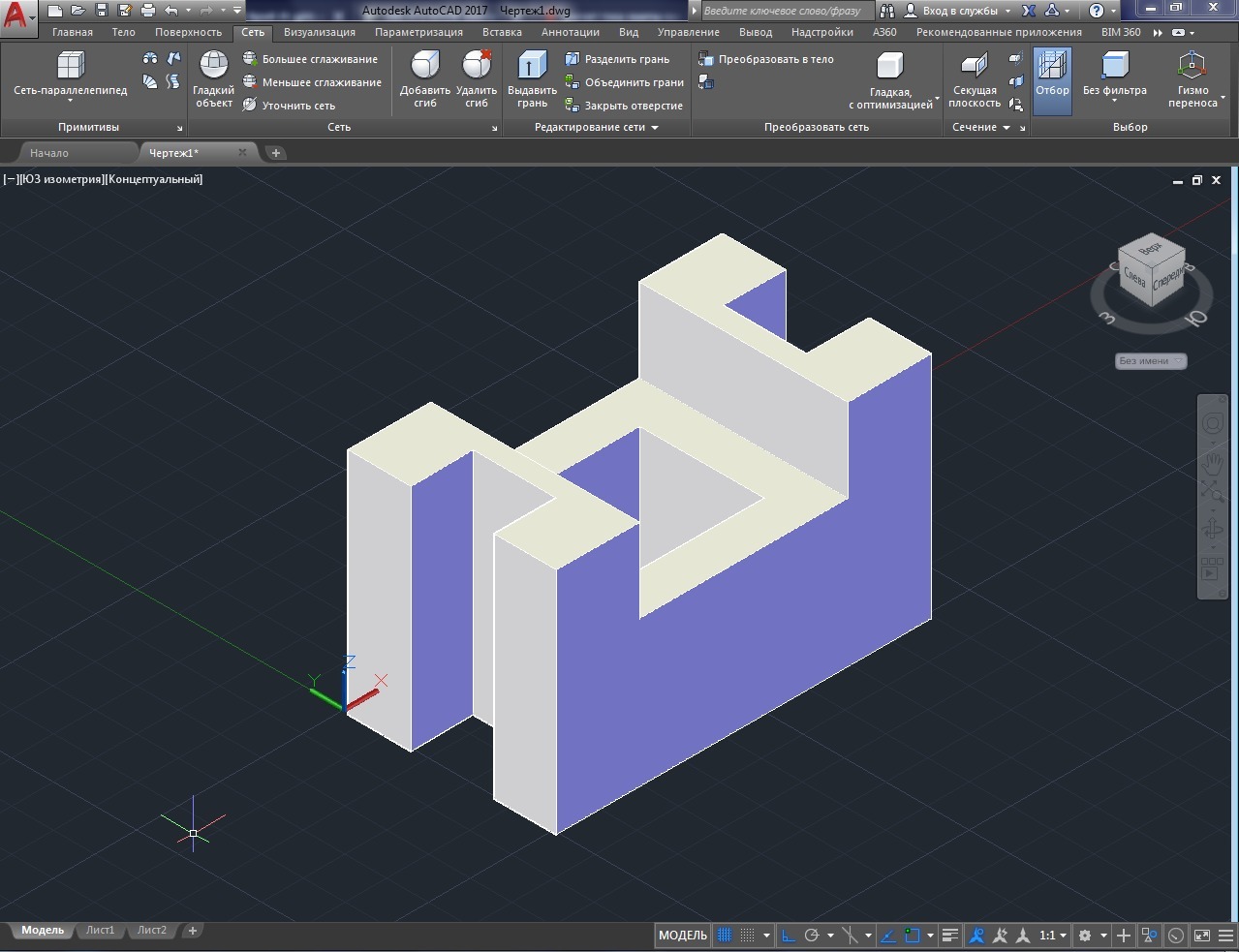Undo the last action
This screenshot has height=952, width=1239.
[x=171, y=11]
